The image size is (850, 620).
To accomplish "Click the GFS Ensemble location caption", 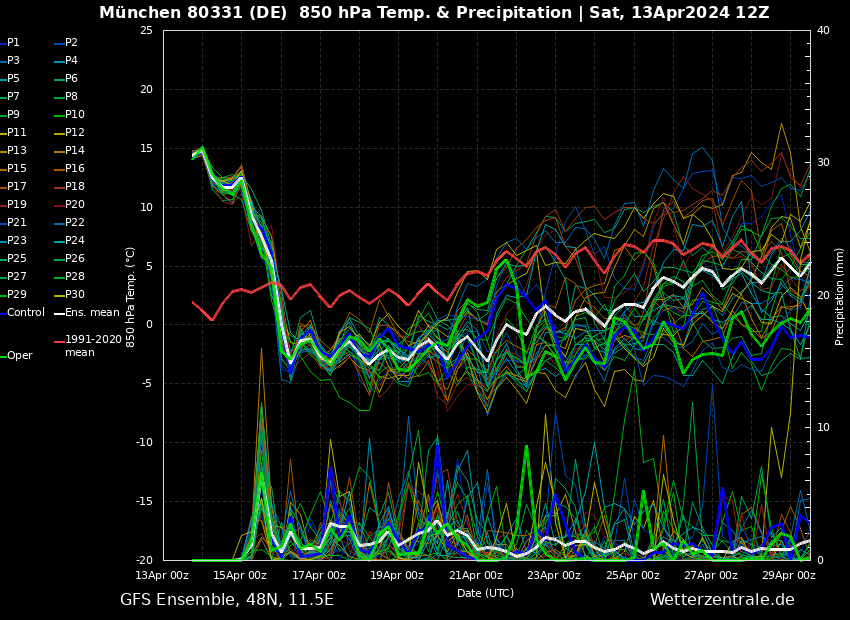I will [x=227, y=600].
